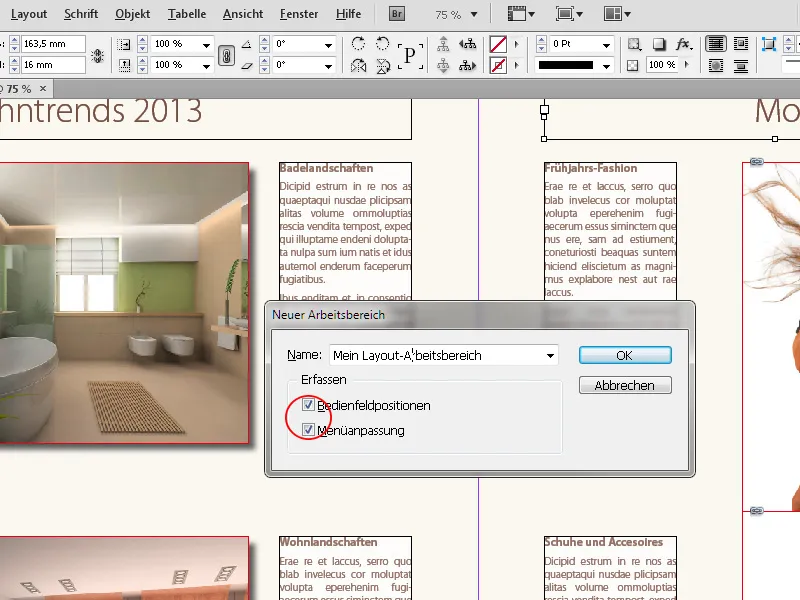
Task: Open the Schrift menu
Action: click(81, 14)
